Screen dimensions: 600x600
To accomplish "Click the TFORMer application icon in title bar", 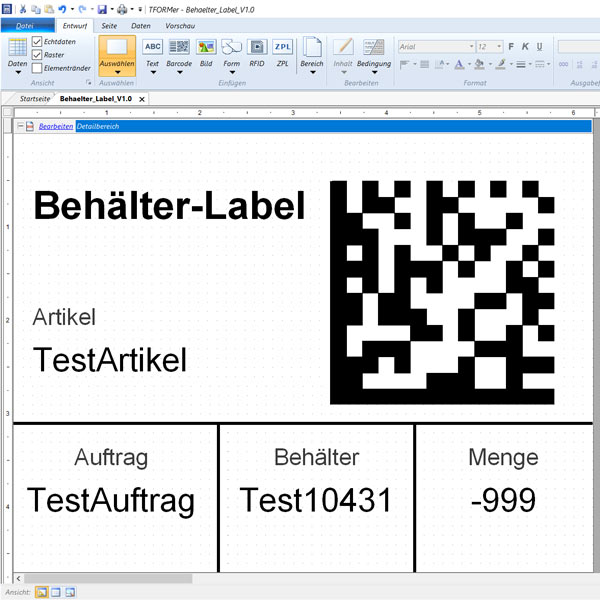I will 7,9.
